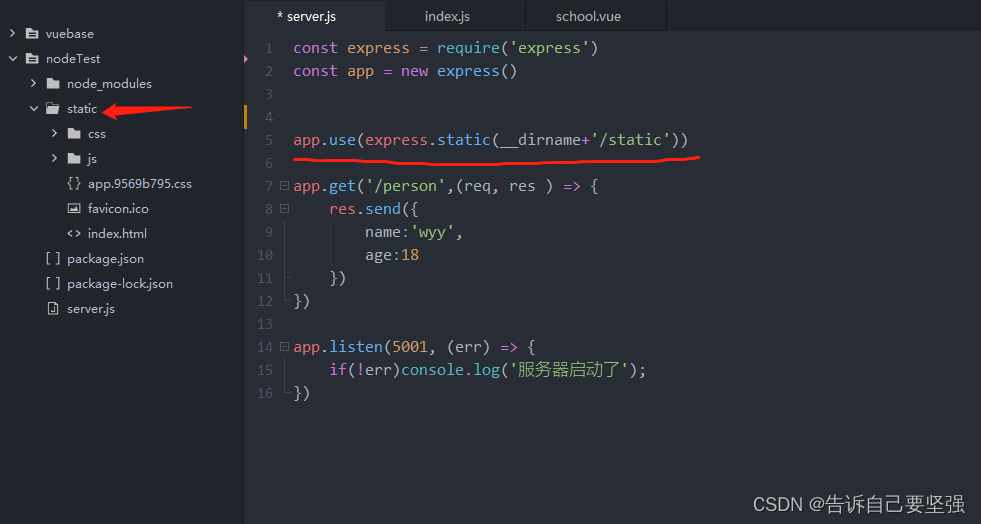Open index.html from the tree

click(x=117, y=234)
